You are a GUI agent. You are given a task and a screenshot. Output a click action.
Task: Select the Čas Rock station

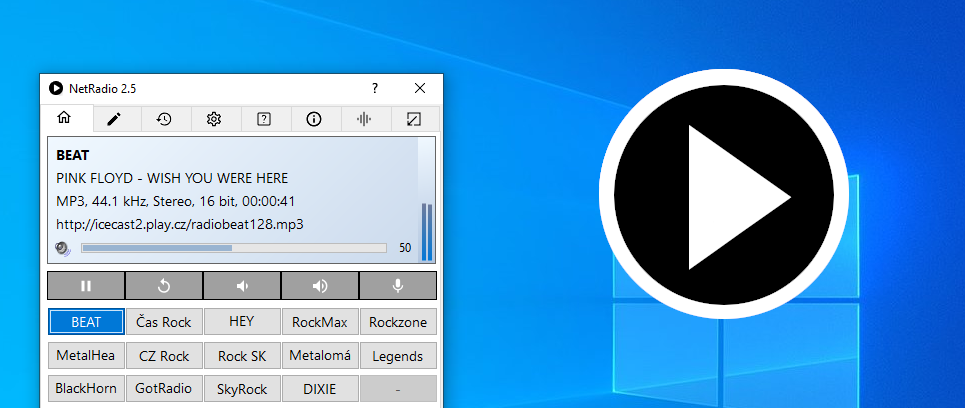tap(164, 322)
